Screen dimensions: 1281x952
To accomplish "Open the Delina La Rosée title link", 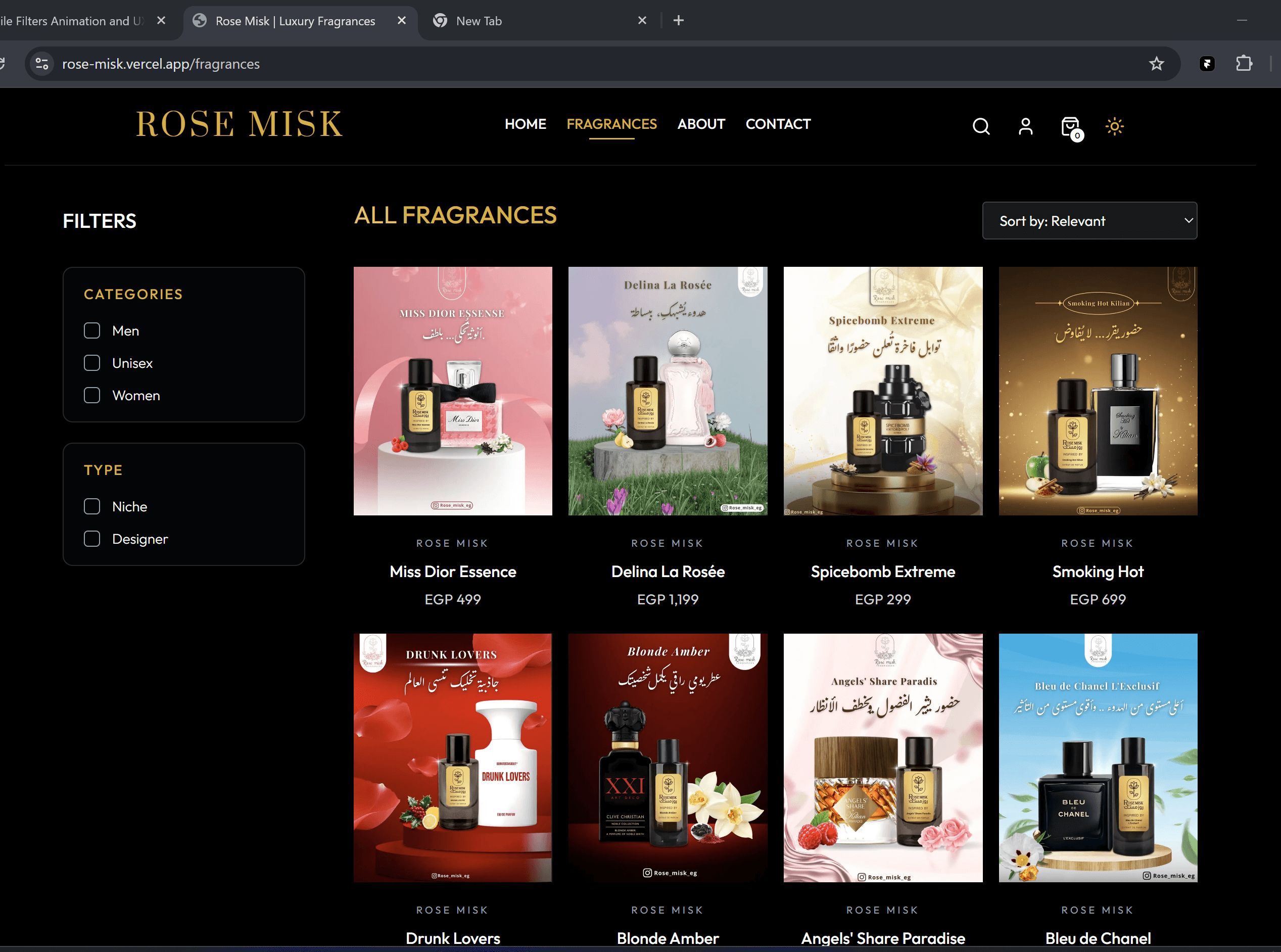I will pos(668,572).
